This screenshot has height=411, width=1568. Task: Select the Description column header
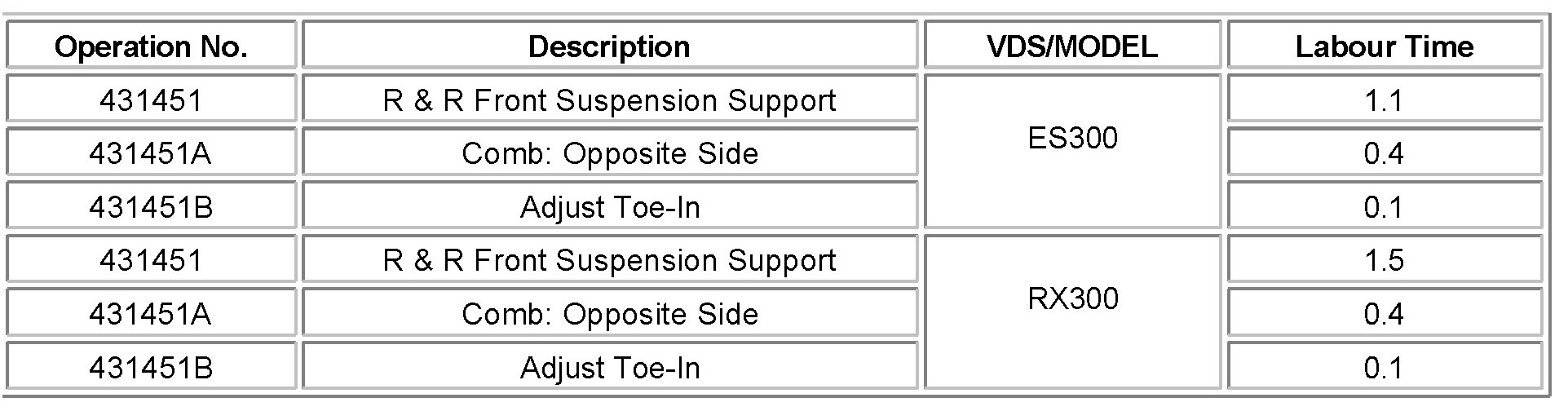click(x=609, y=46)
